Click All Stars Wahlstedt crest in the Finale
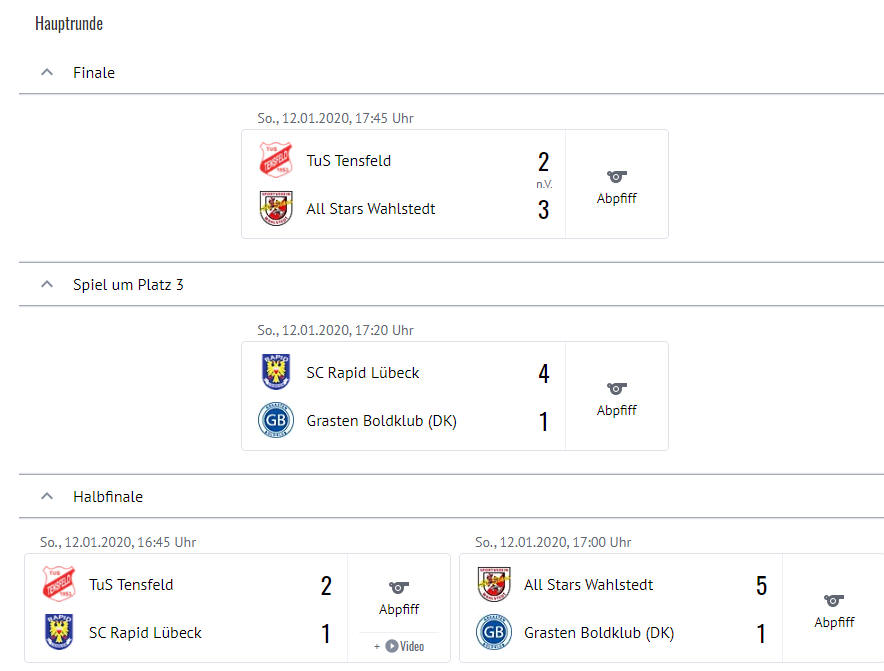 tap(276, 208)
